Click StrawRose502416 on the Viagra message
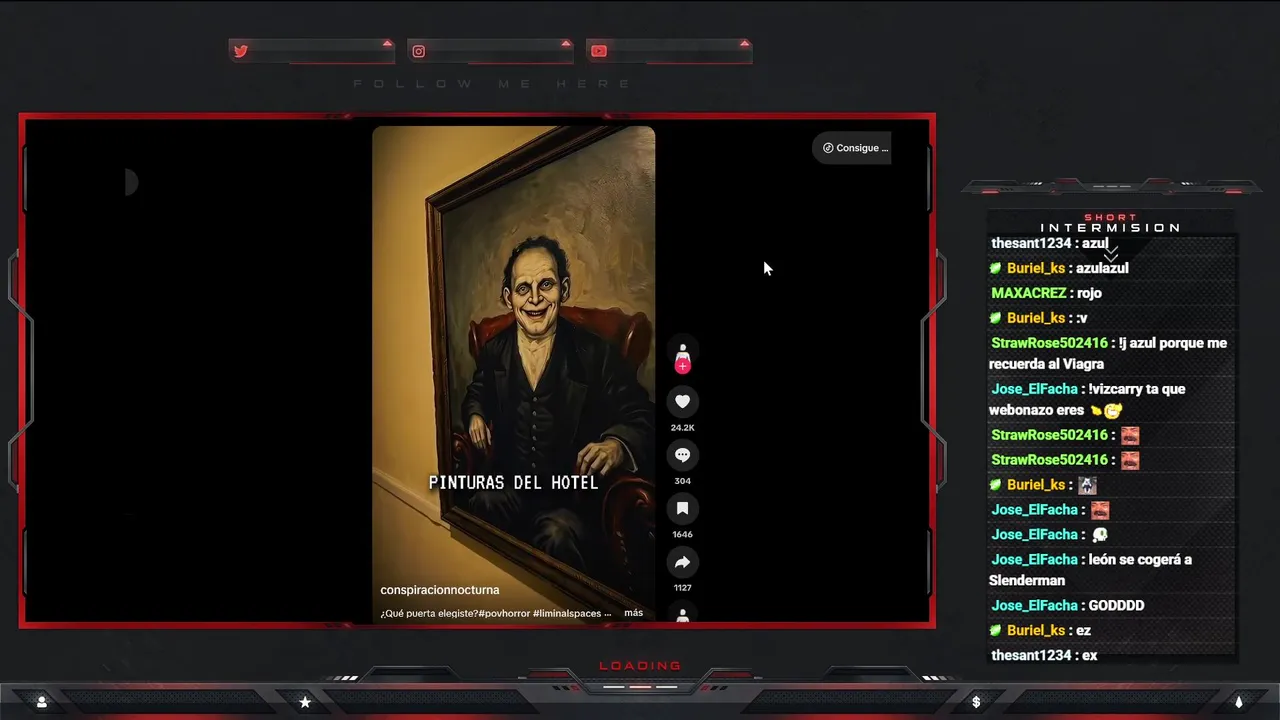The image size is (1280, 720). click(1049, 343)
